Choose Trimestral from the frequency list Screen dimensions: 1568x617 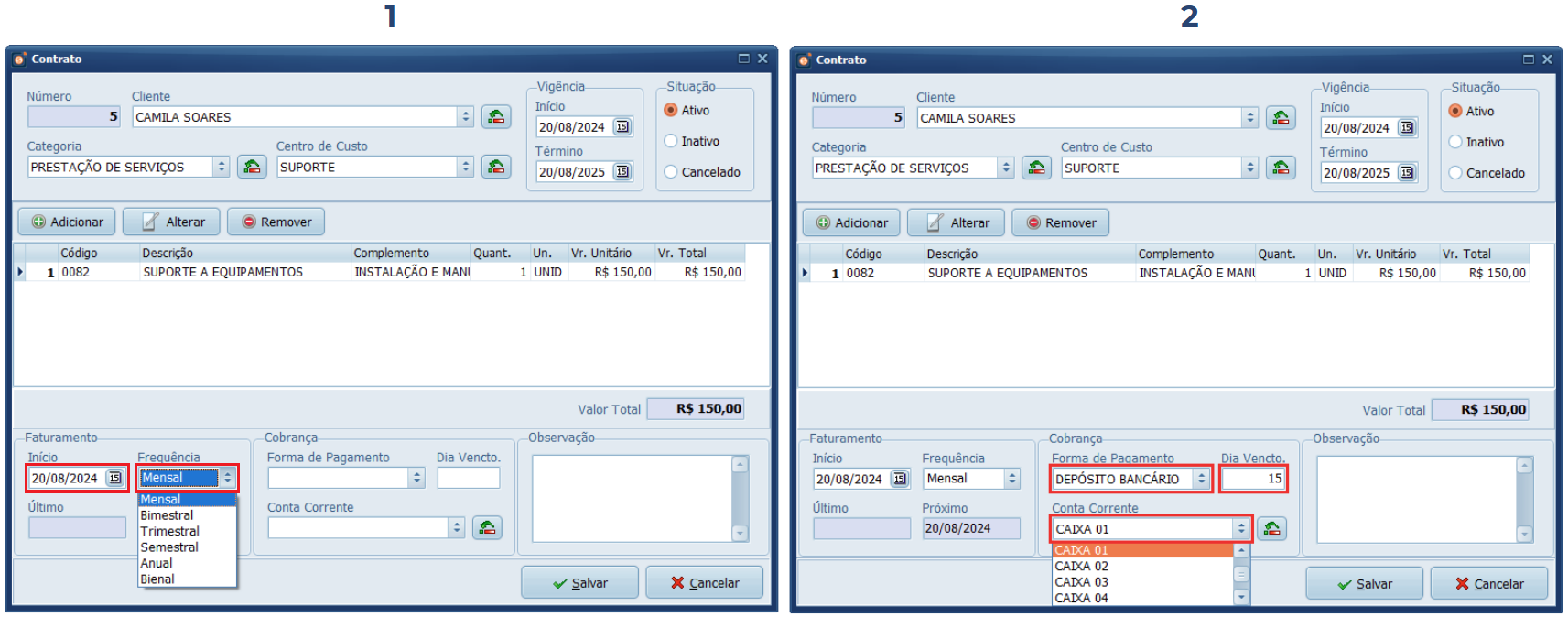coord(169,532)
